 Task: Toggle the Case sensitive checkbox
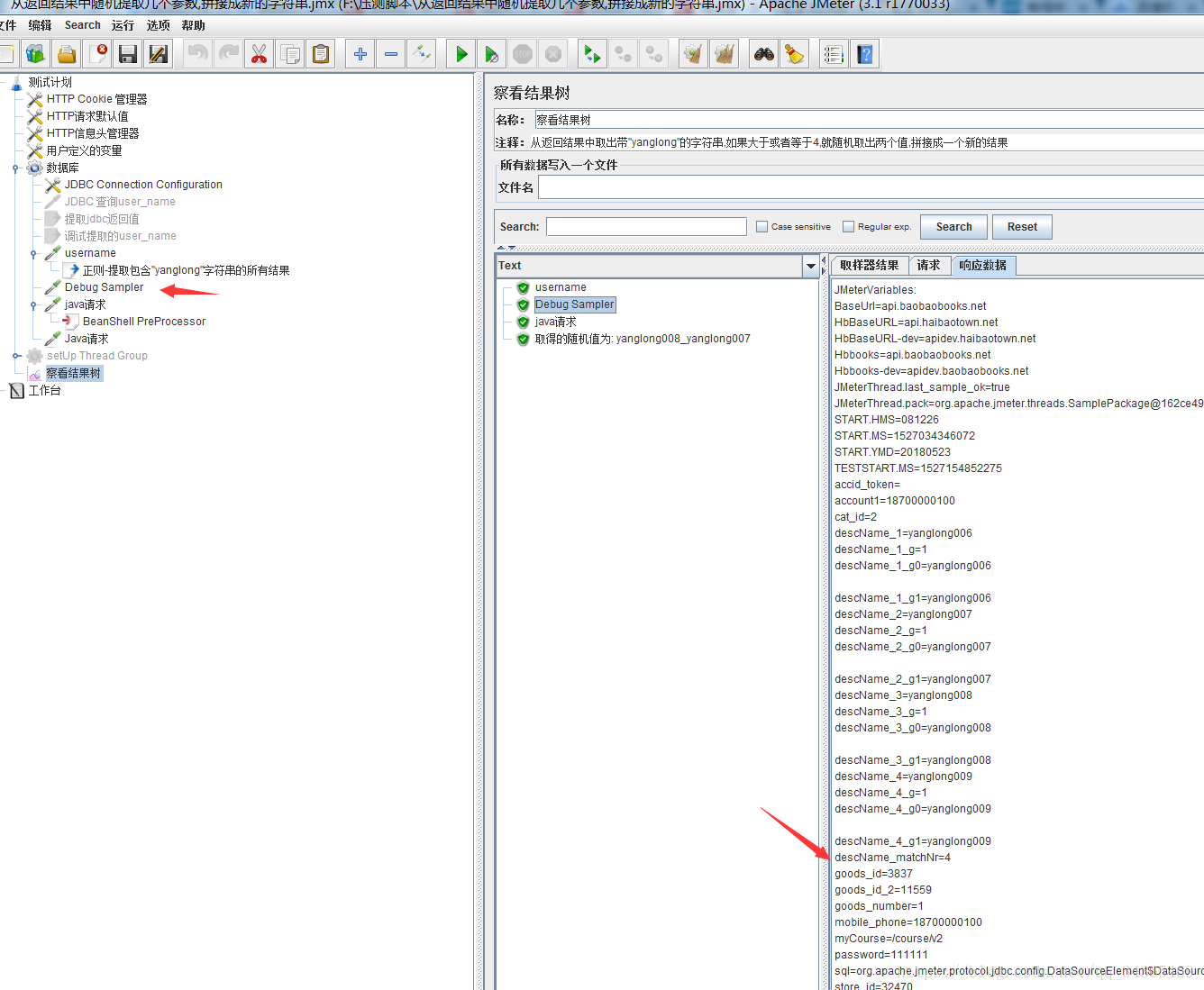point(762,227)
